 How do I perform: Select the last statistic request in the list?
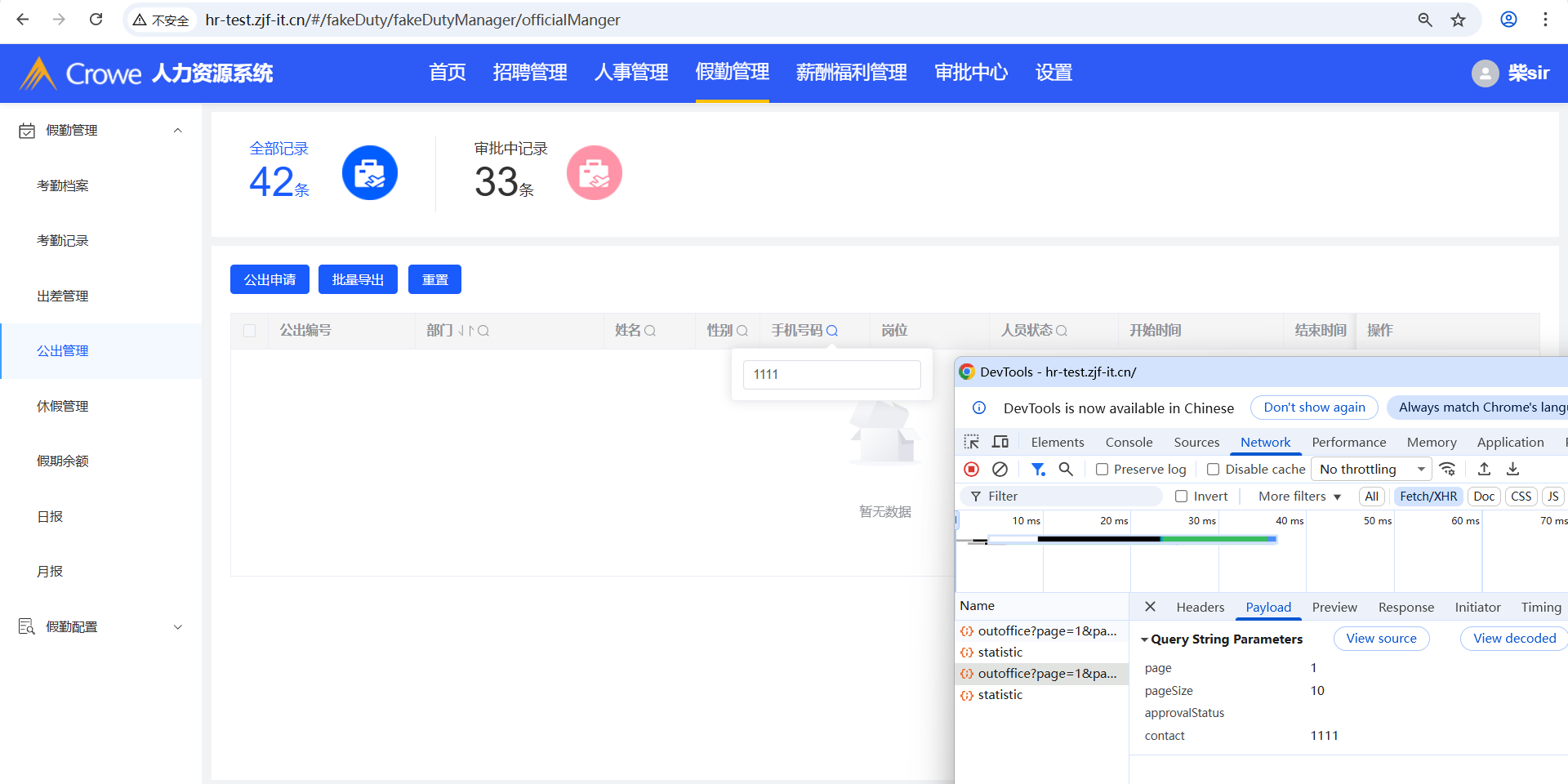click(1041, 694)
